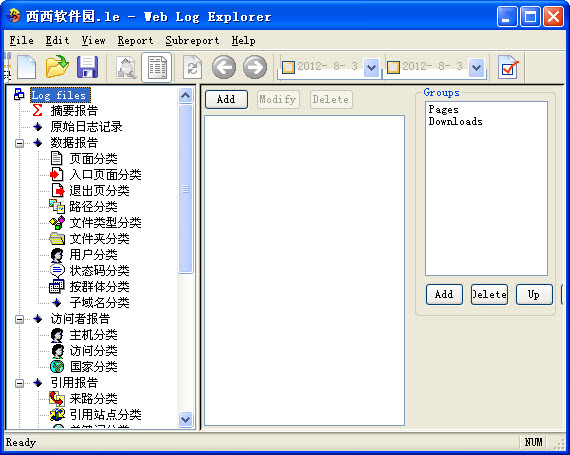Open a log with the folder icon
Screen dimensions: 570x455
57,67
